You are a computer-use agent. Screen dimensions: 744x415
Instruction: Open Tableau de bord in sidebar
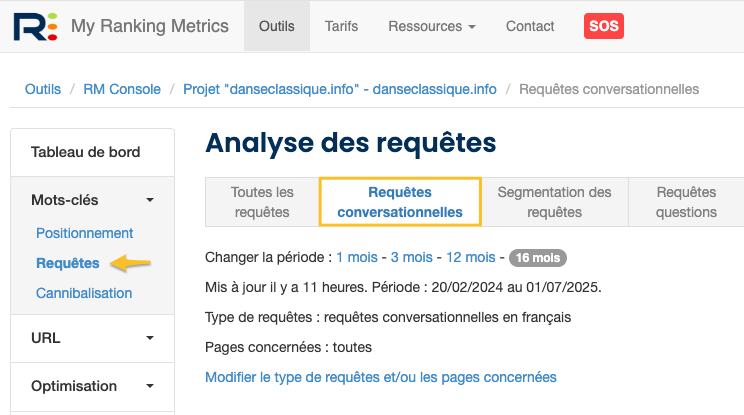tap(93, 152)
